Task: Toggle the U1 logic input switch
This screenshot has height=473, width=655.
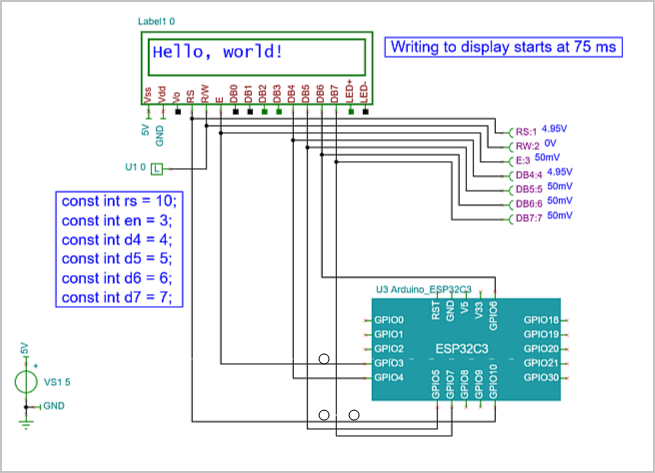Action: 168,168
